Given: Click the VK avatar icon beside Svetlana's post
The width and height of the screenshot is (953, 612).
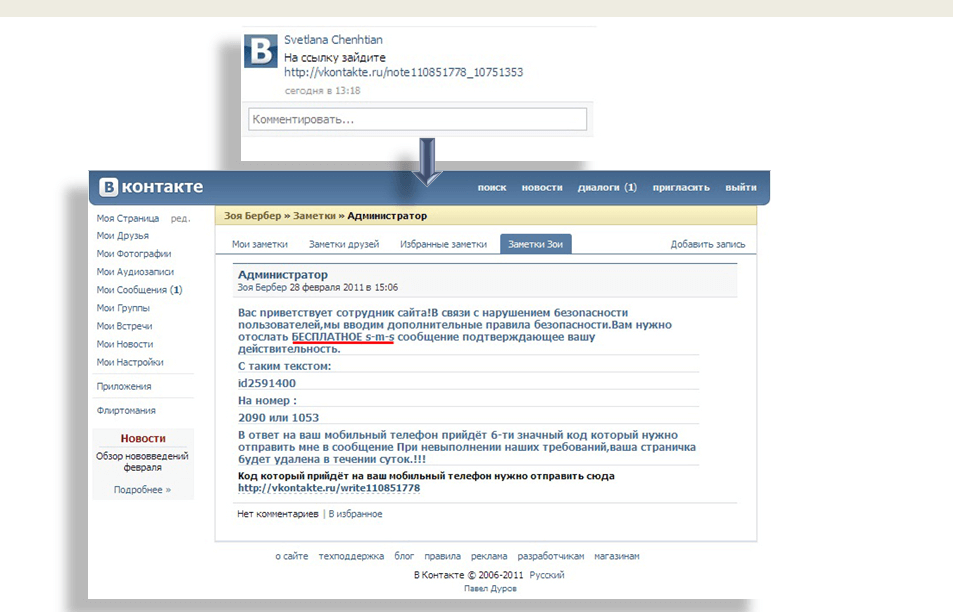Looking at the screenshot, I should coord(261,51).
